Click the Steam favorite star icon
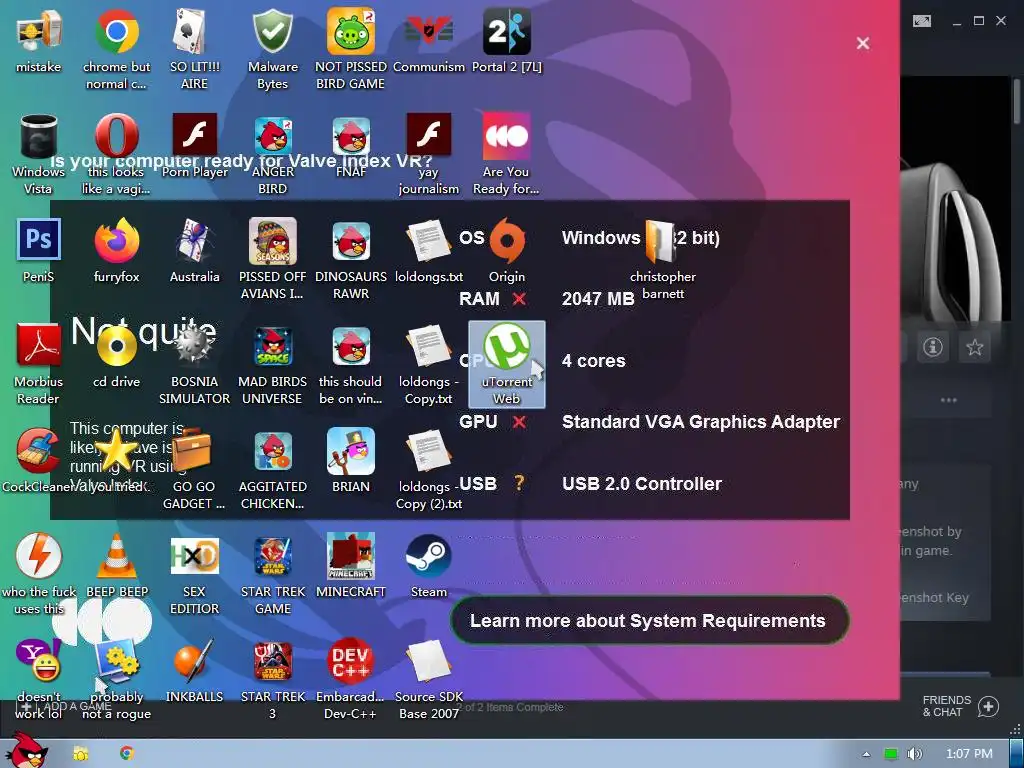1024x768 pixels. click(974, 347)
